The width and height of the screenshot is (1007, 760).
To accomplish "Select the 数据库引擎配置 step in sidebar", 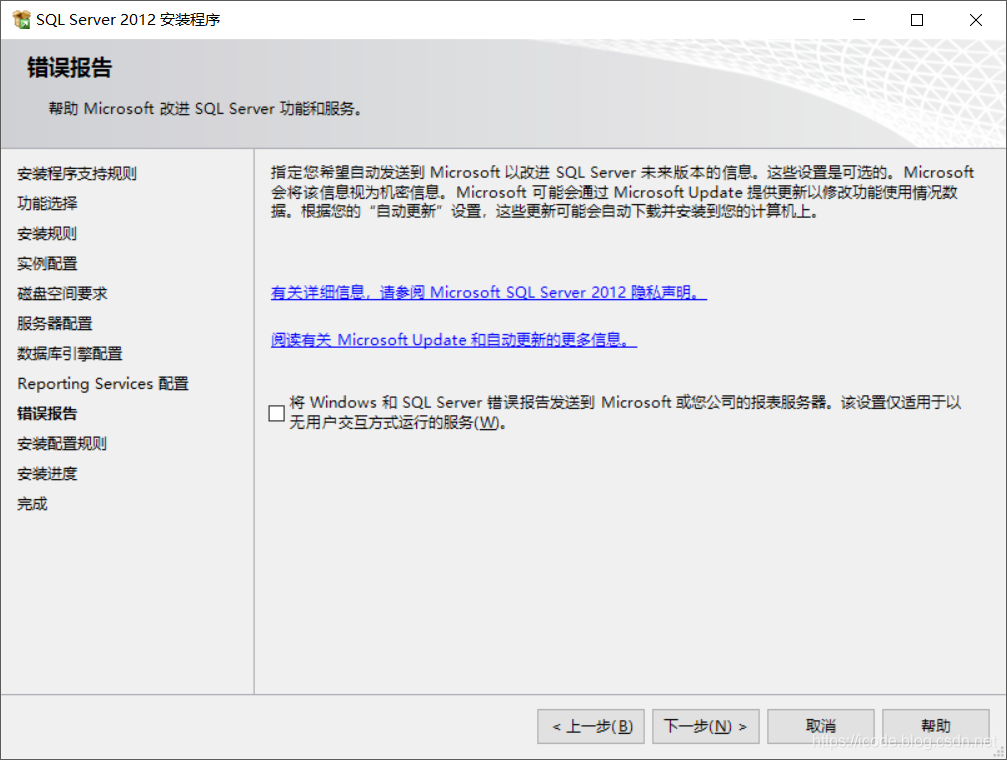I will coord(70,353).
